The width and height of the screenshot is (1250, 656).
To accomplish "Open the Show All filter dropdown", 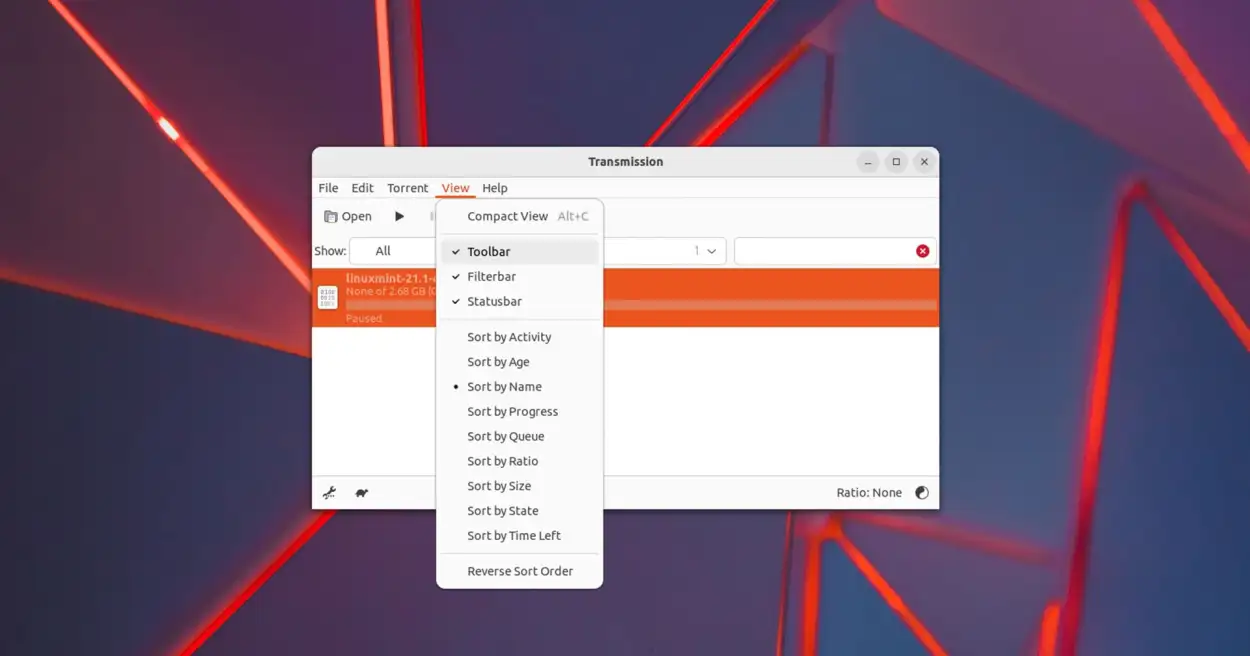I will [x=393, y=251].
